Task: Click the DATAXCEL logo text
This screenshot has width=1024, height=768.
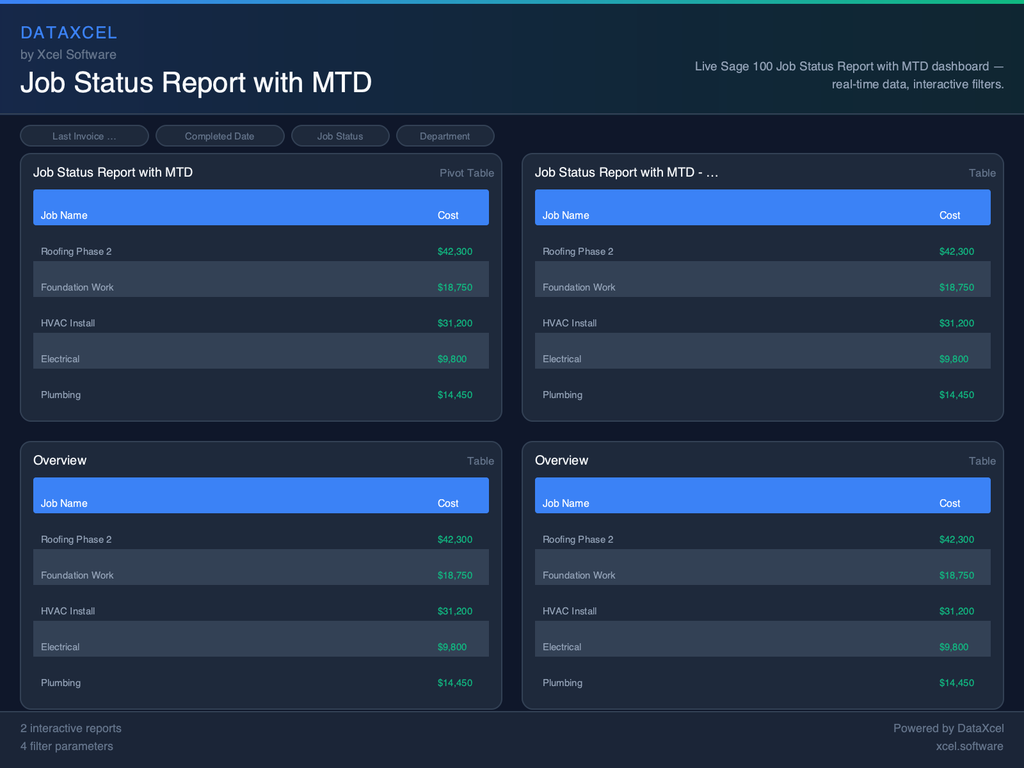Action: (69, 32)
